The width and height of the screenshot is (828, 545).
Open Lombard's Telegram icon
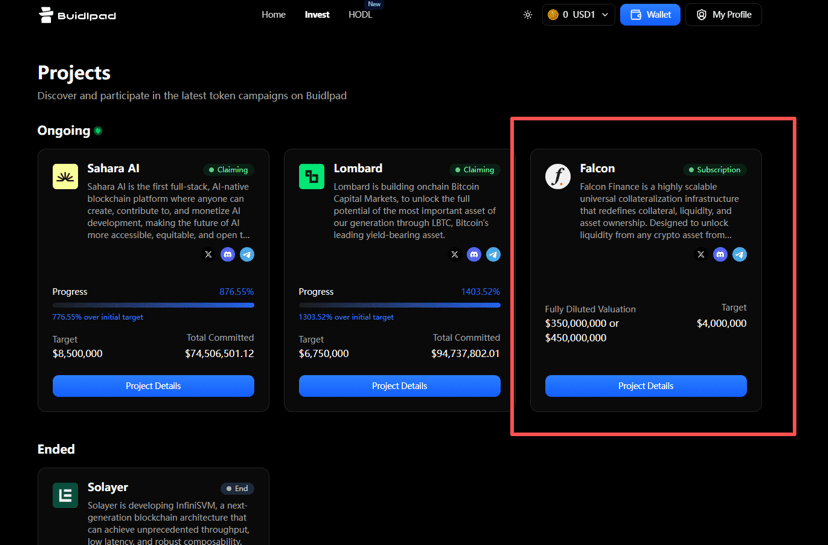[x=493, y=255]
